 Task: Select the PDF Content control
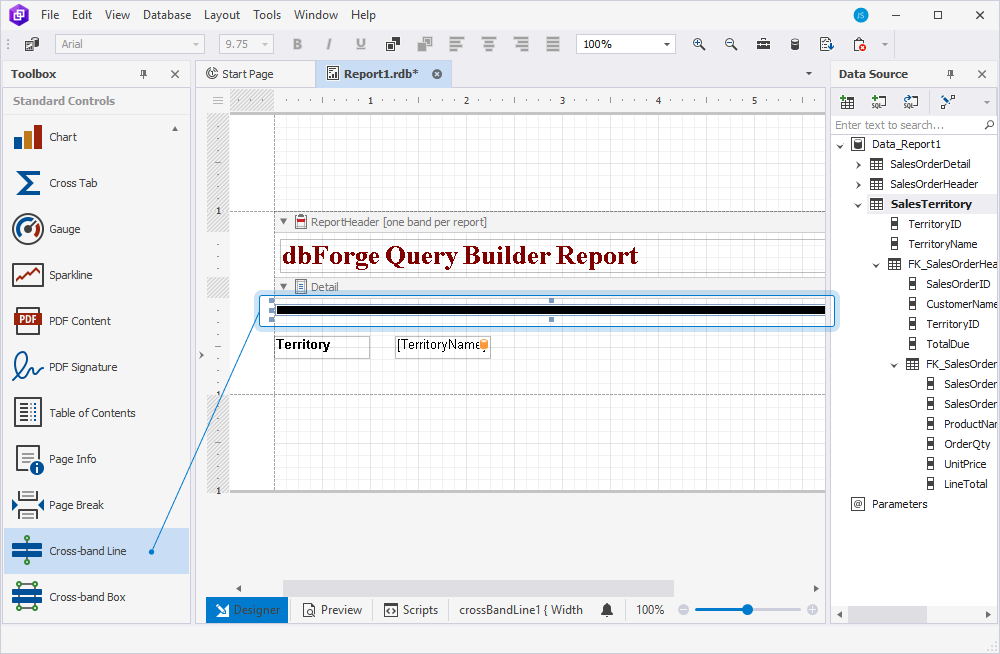[x=96, y=321]
